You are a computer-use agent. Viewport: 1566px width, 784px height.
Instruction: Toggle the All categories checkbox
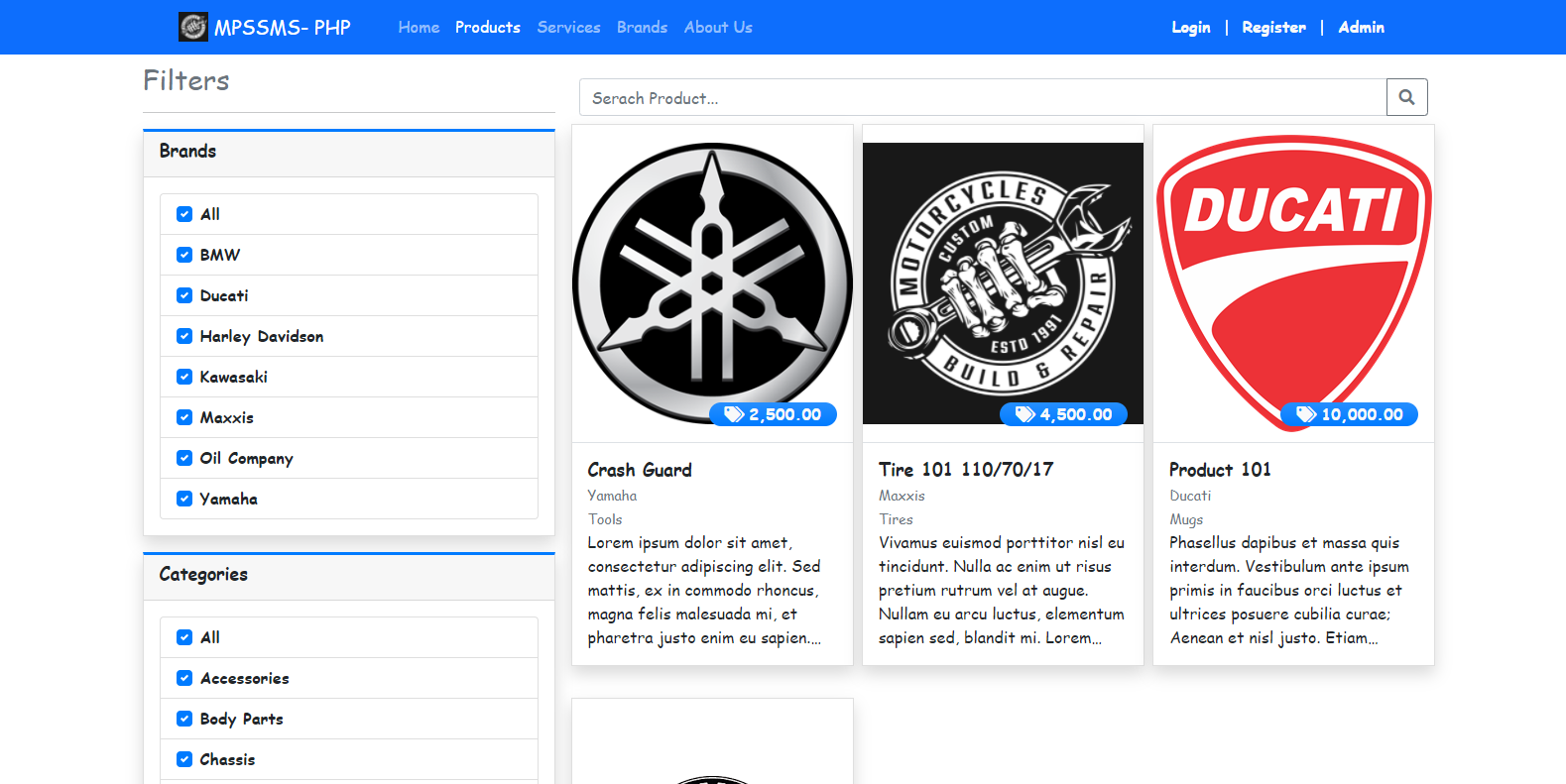184,637
